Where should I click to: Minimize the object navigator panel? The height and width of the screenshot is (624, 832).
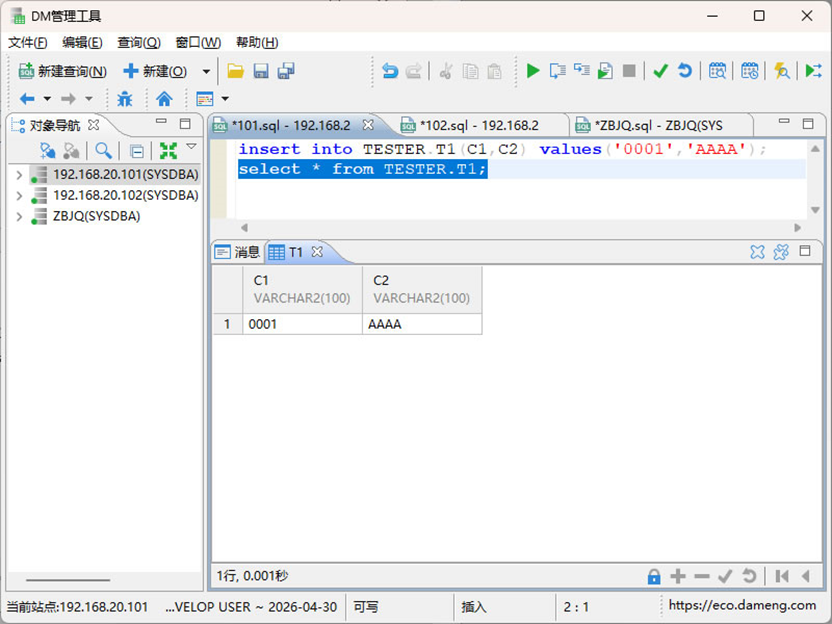(161, 122)
